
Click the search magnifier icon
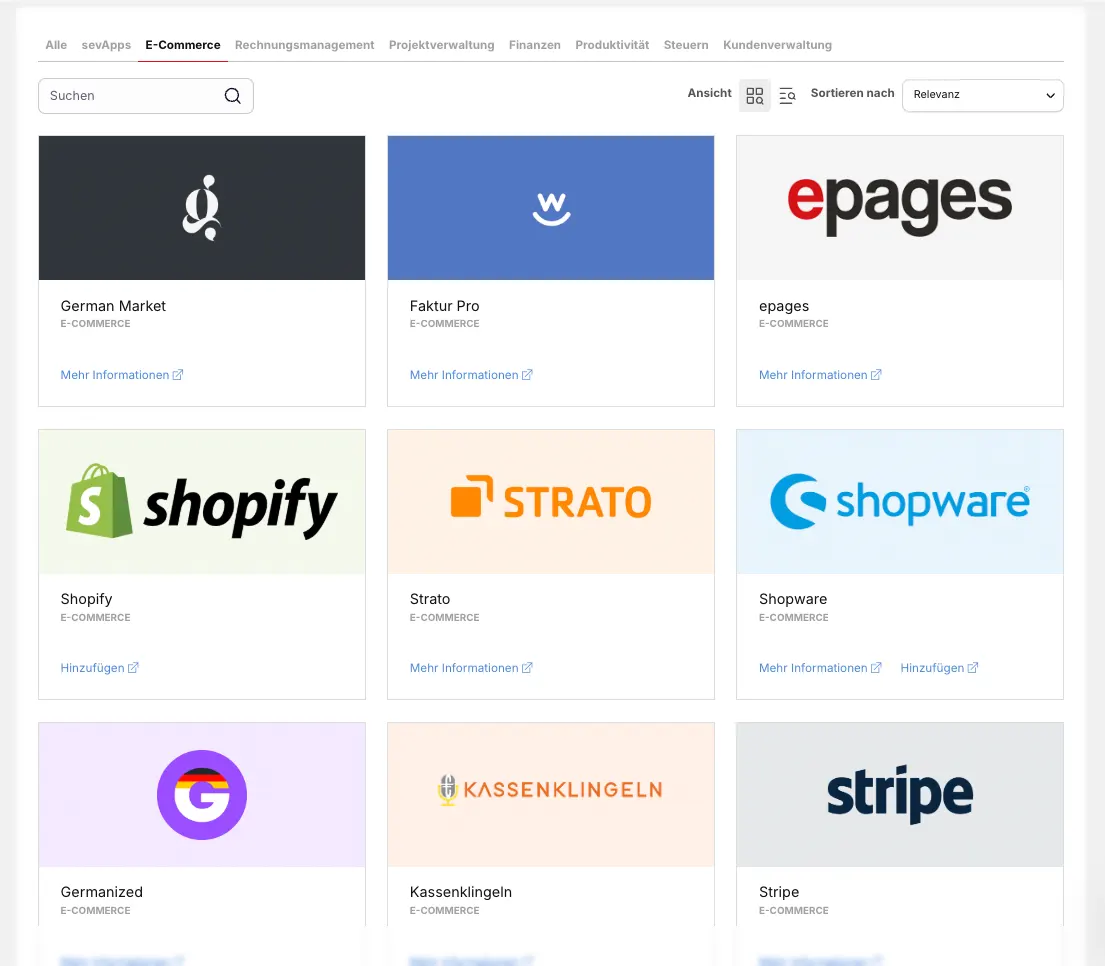coord(232,96)
